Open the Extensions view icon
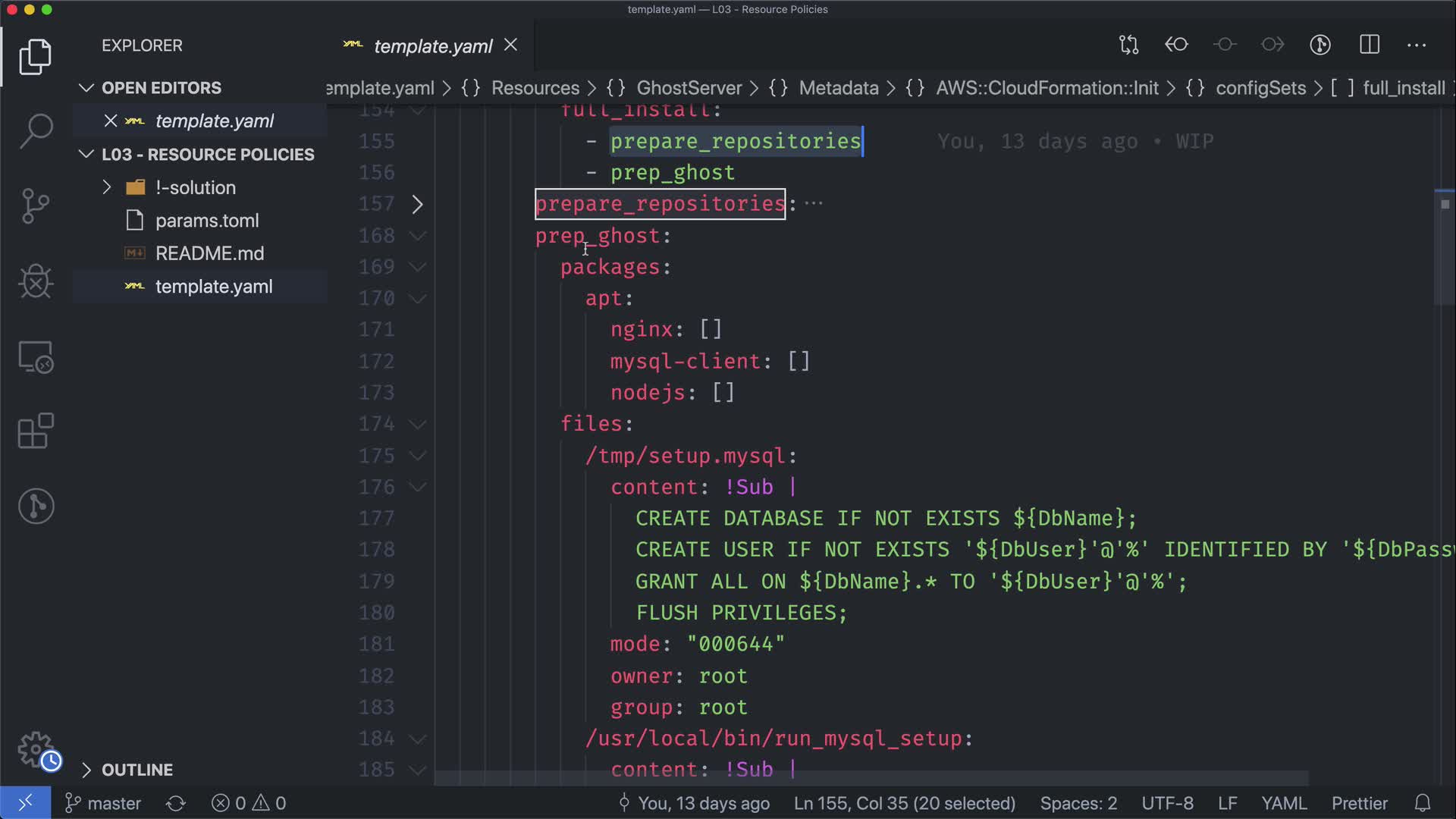The image size is (1456, 819). pyautogui.click(x=36, y=431)
